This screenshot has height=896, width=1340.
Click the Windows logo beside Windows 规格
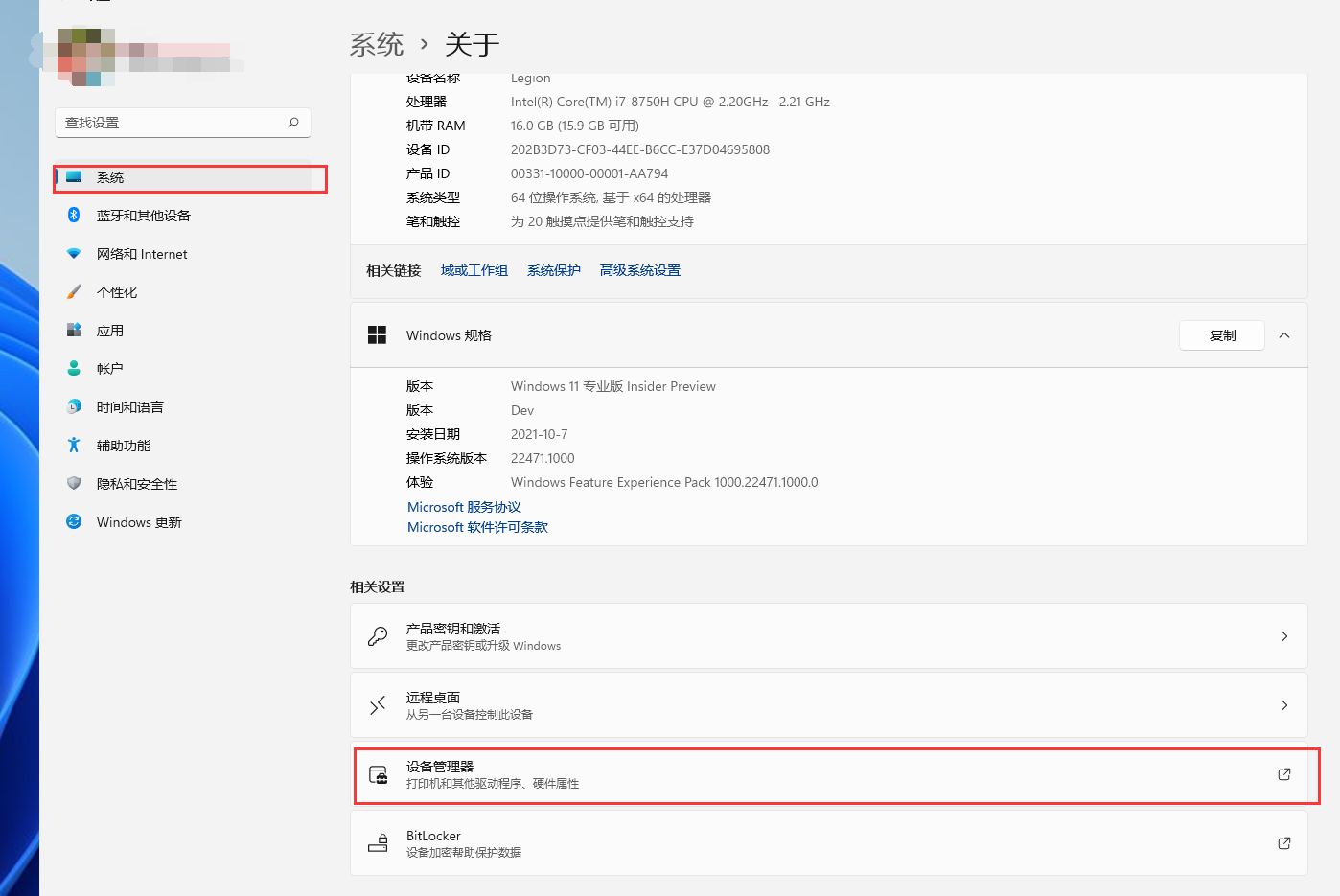point(378,335)
